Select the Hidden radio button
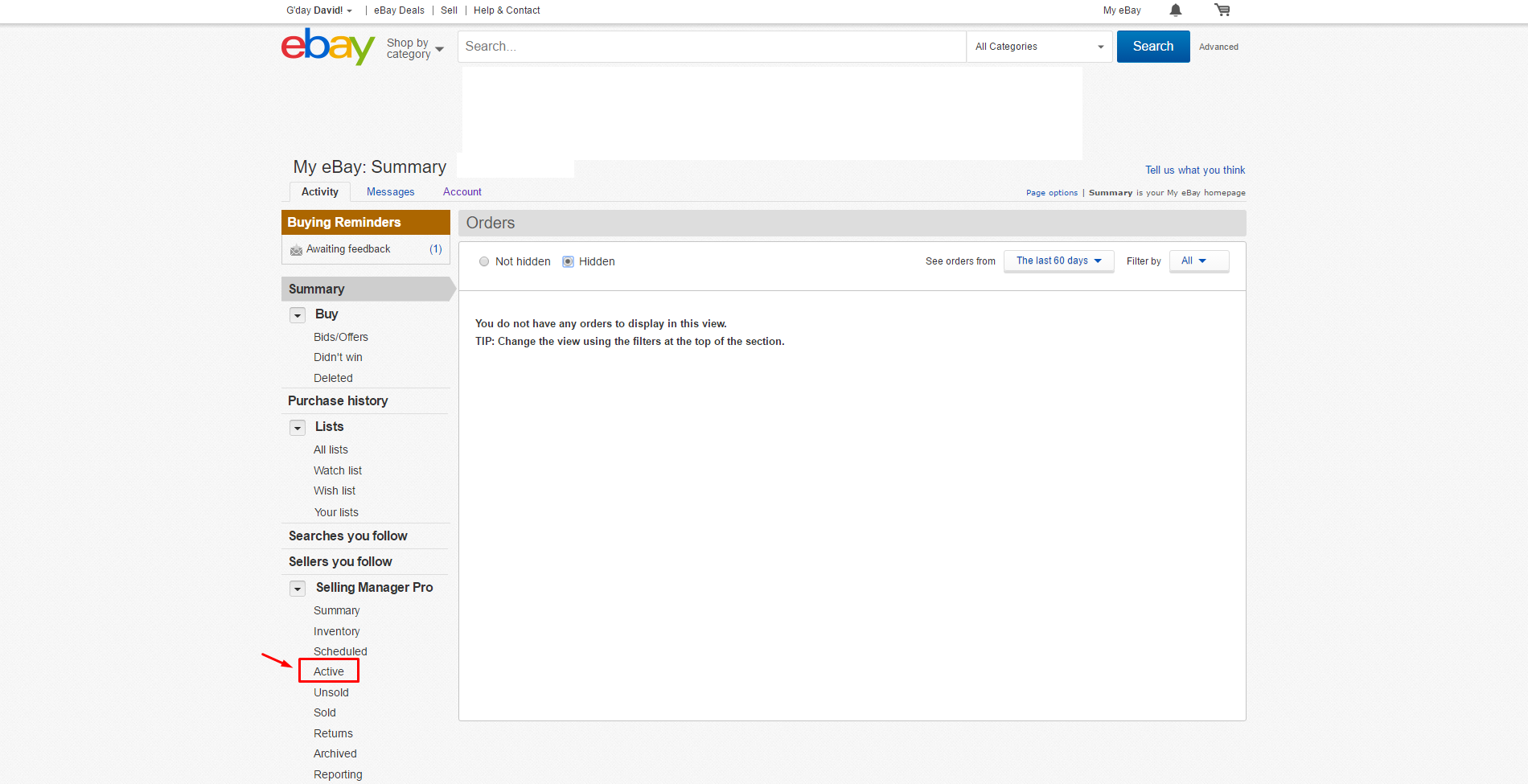The height and width of the screenshot is (784, 1528). click(568, 261)
